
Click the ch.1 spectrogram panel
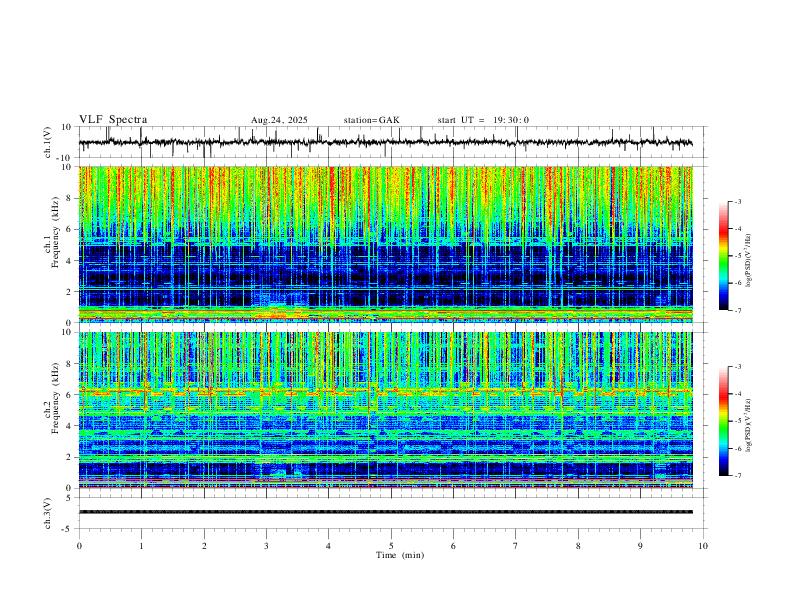(385, 244)
